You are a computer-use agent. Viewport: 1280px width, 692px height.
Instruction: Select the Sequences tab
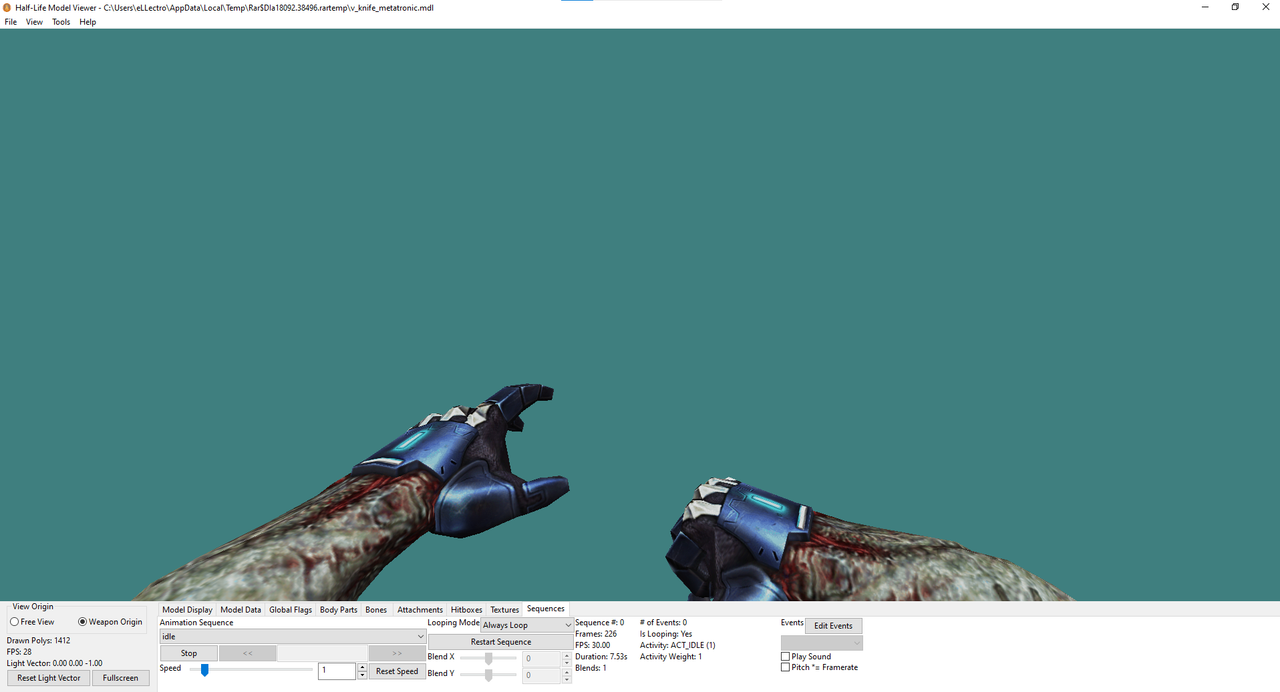(x=546, y=609)
